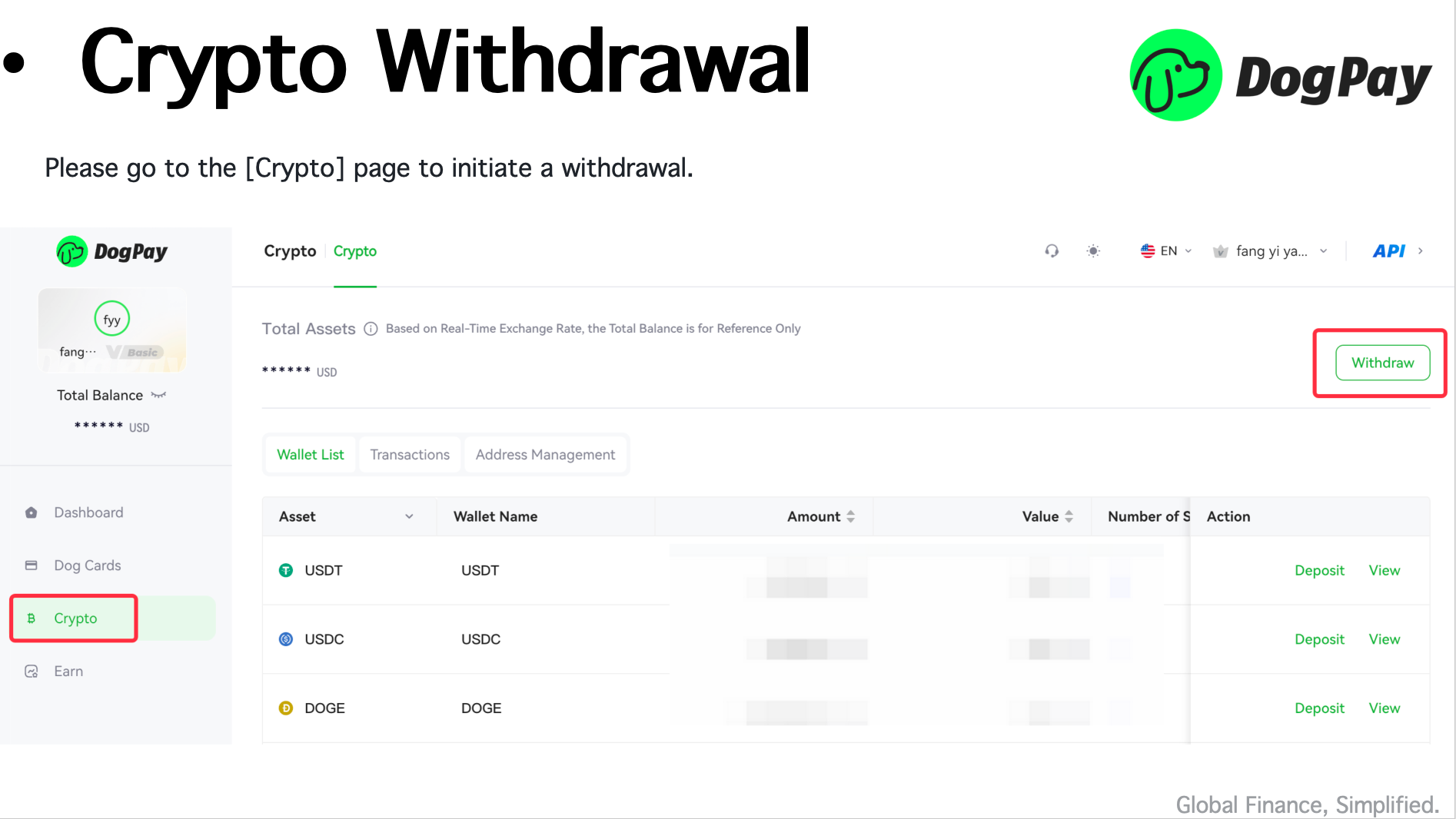Click the Wallet Name column header
Image resolution: width=1456 pixels, height=819 pixels.
[495, 517]
